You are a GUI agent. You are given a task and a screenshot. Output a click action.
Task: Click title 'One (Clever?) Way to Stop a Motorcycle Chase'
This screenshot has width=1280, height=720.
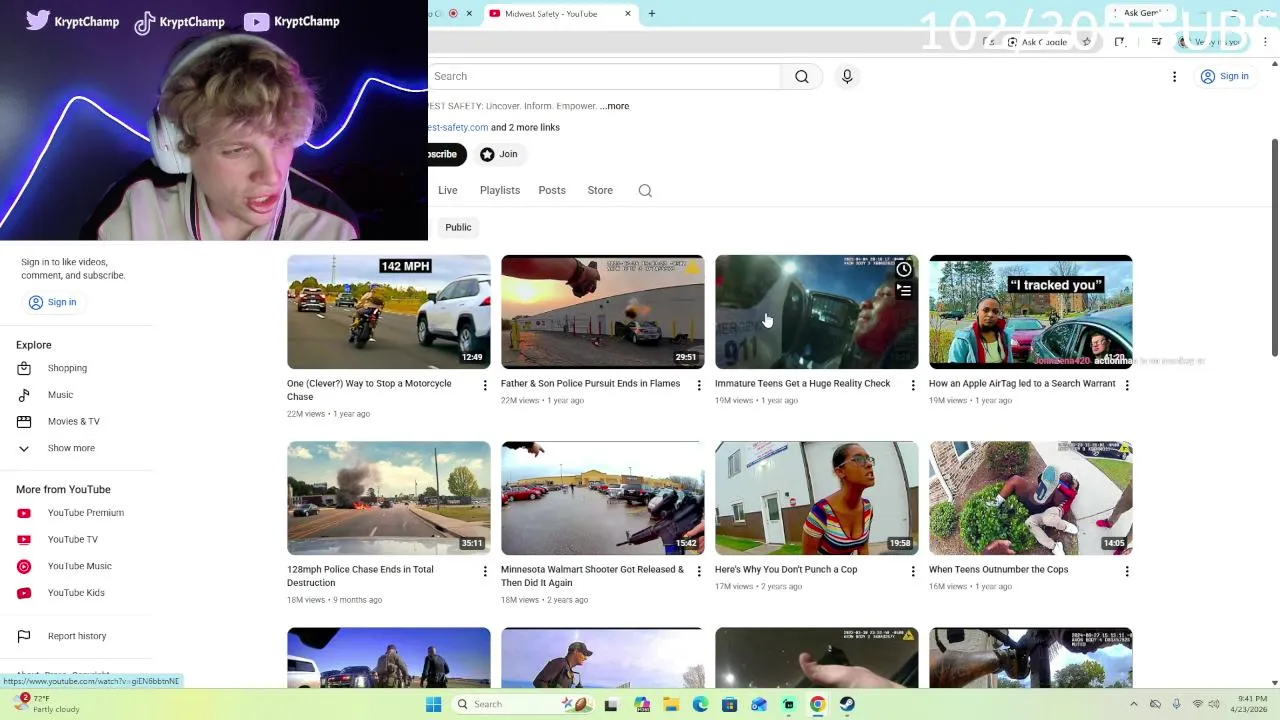pyautogui.click(x=369, y=390)
